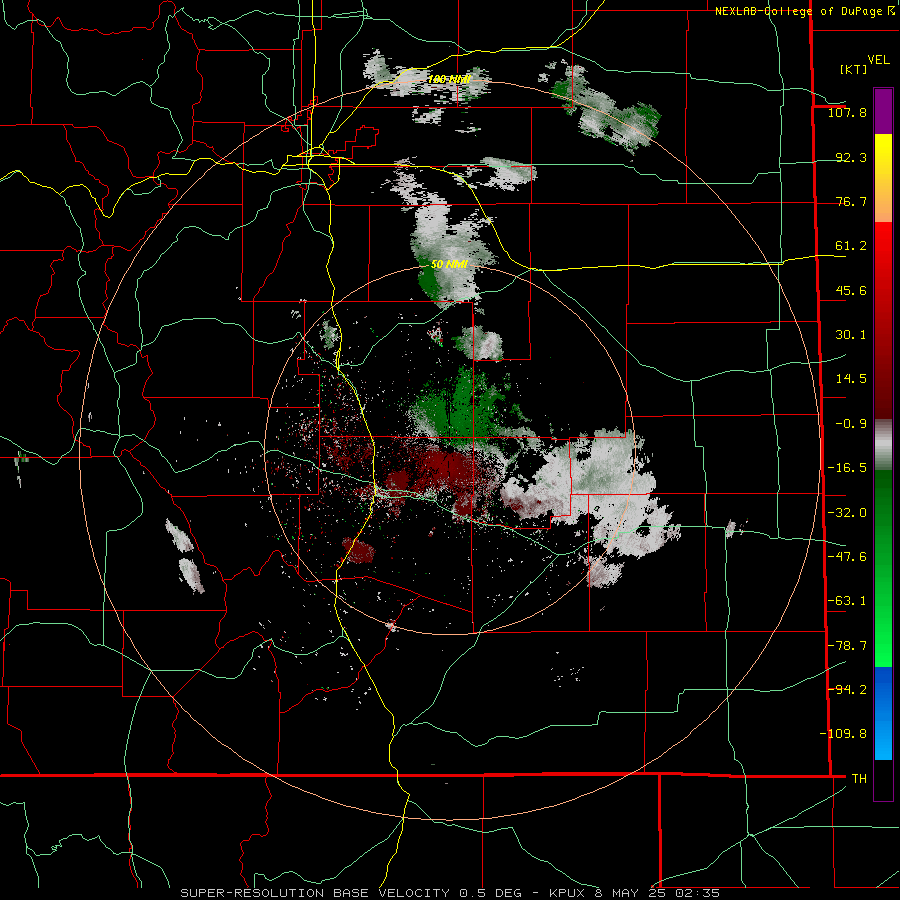900x900 pixels.
Task: Click the -32.0 scale value
Action: pyautogui.click(x=847, y=513)
